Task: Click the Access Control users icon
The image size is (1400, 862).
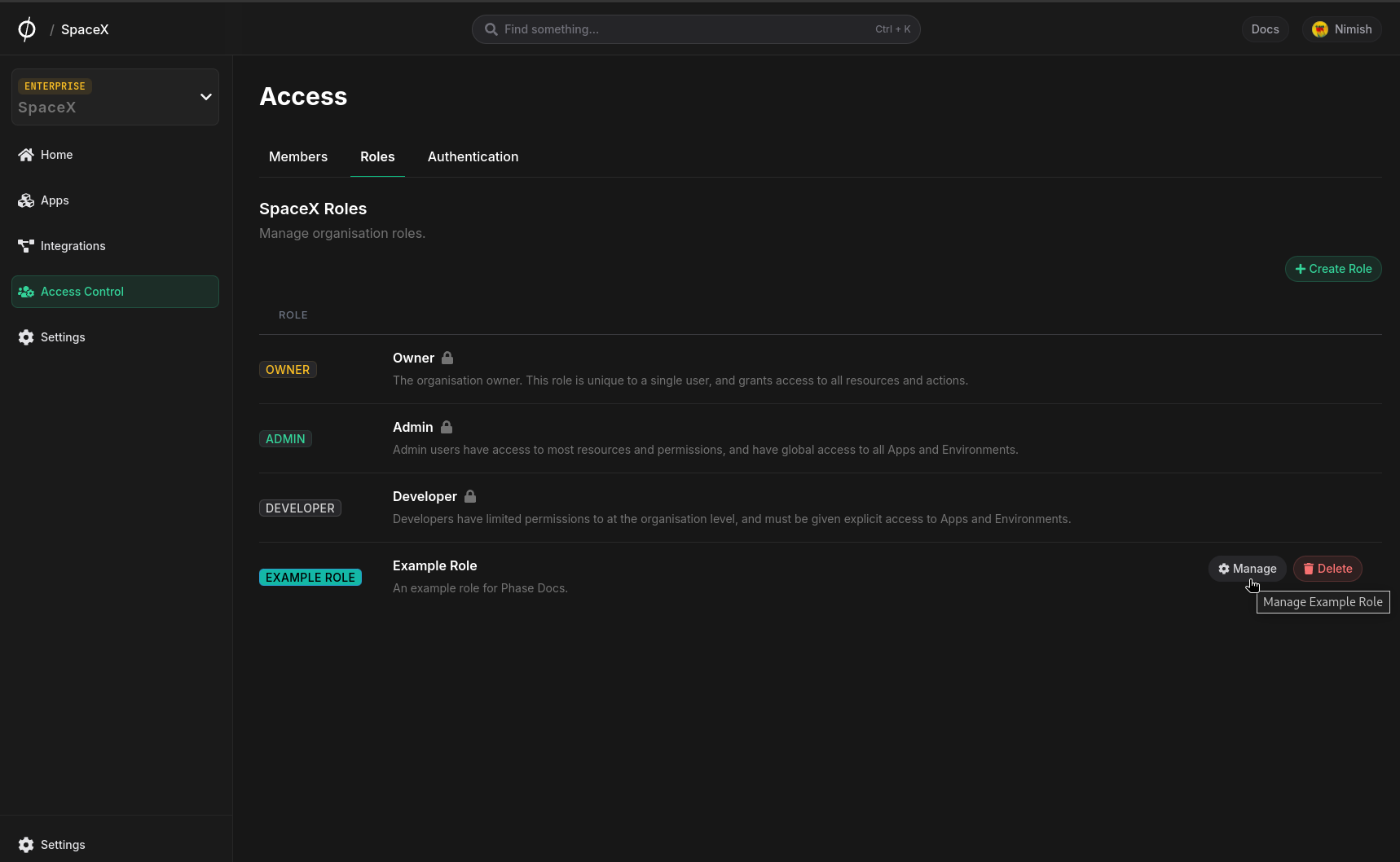Action: (x=26, y=292)
